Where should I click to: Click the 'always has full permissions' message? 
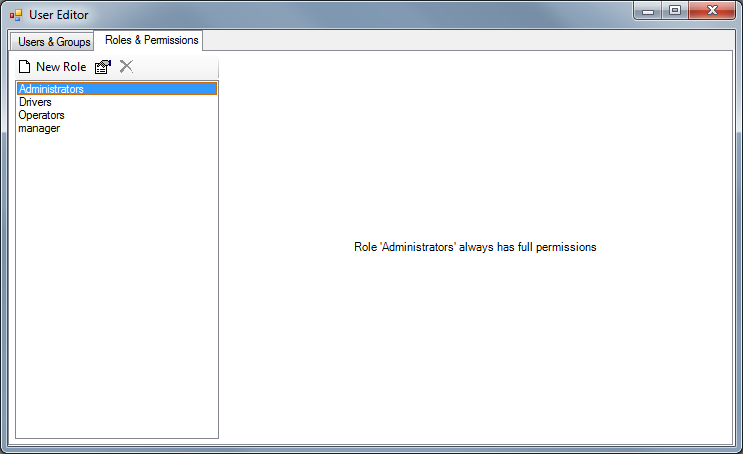[475, 247]
